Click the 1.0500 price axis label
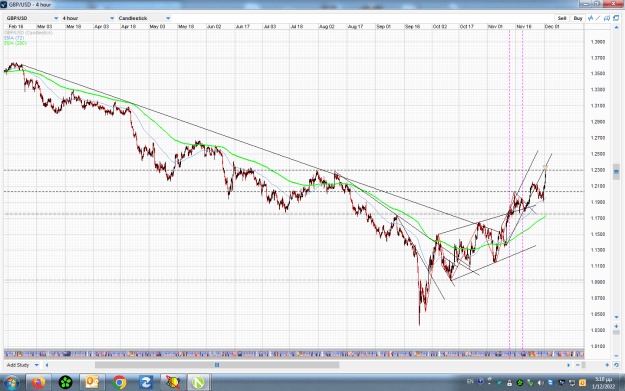Screen dimensions: 625x391 tap(598, 314)
